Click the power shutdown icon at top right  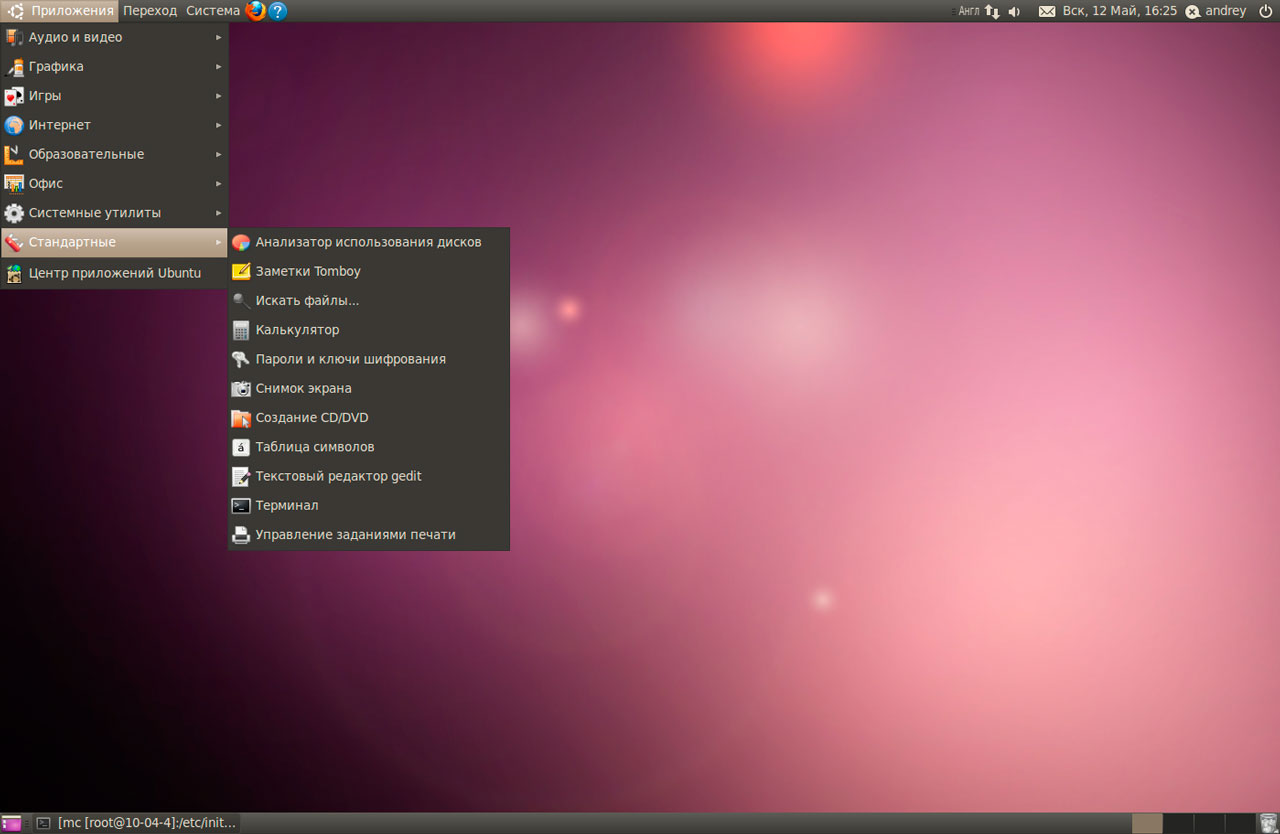coord(1265,11)
